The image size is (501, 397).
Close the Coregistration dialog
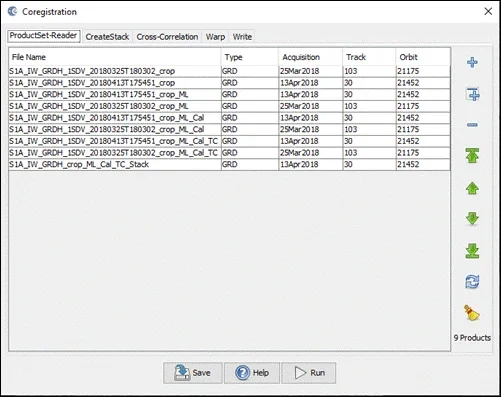point(488,11)
